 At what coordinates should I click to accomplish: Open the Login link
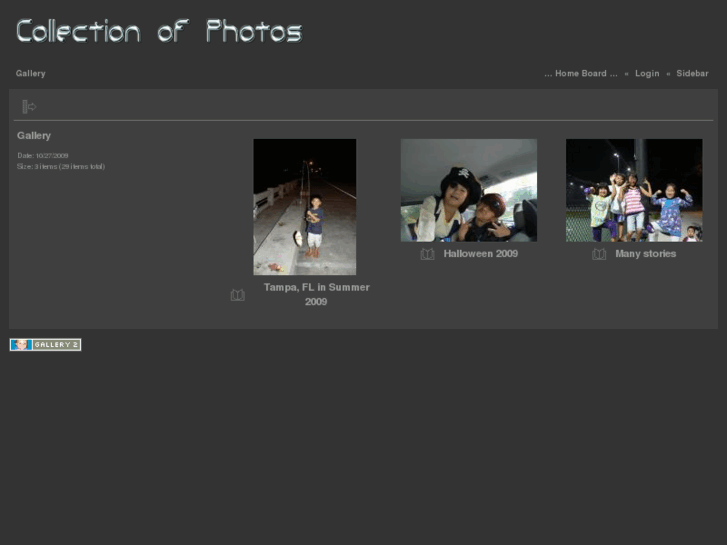point(647,74)
